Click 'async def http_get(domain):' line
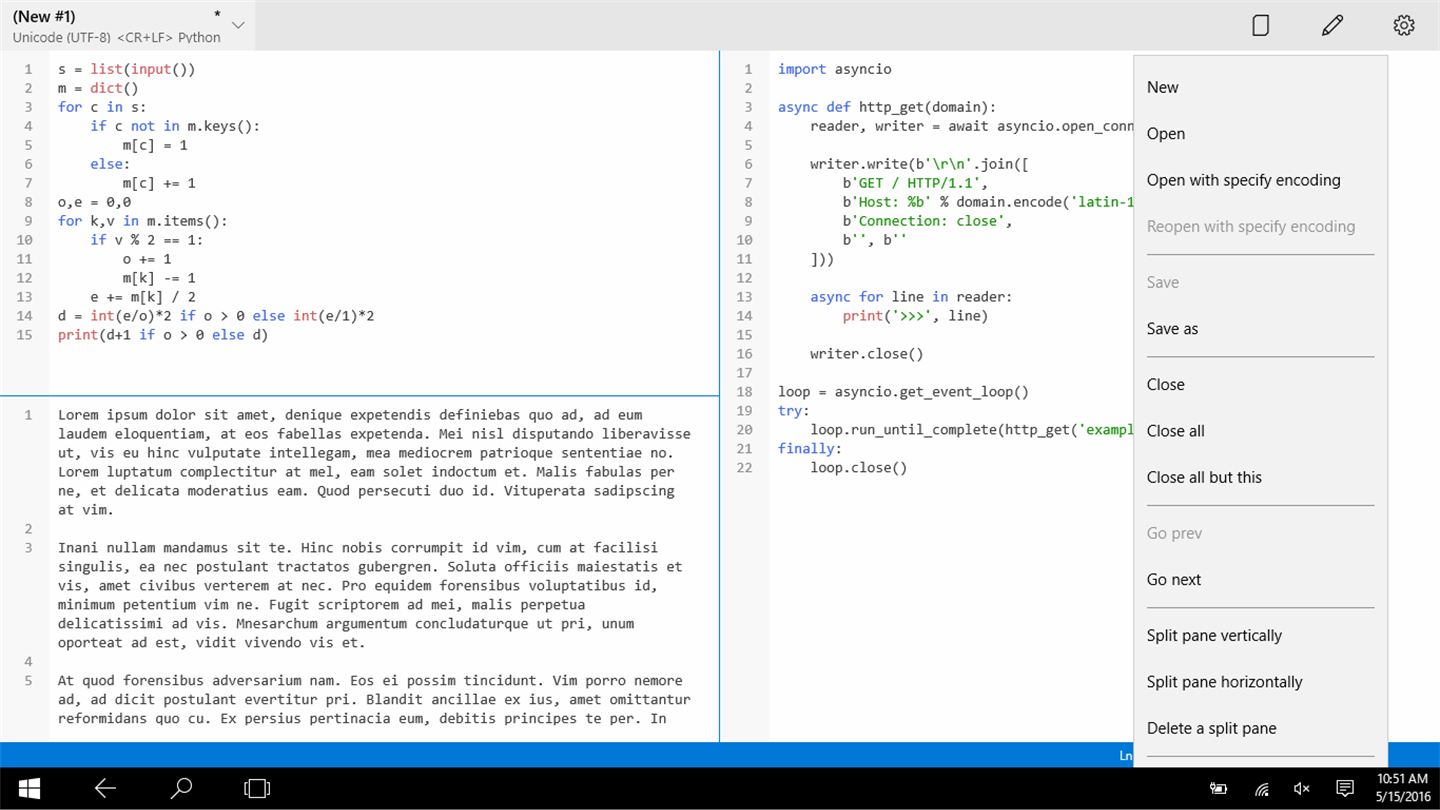This screenshot has width=1440, height=810. 887,107
